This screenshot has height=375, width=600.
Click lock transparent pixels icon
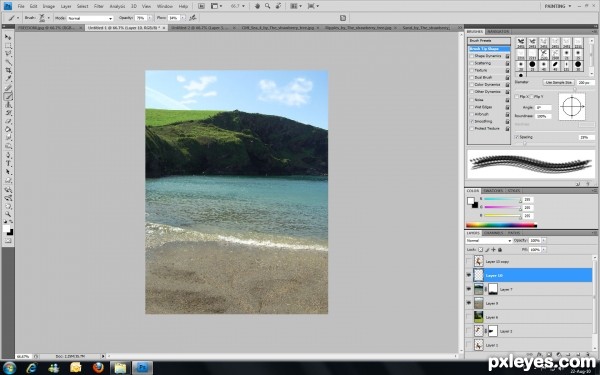[x=481, y=249]
